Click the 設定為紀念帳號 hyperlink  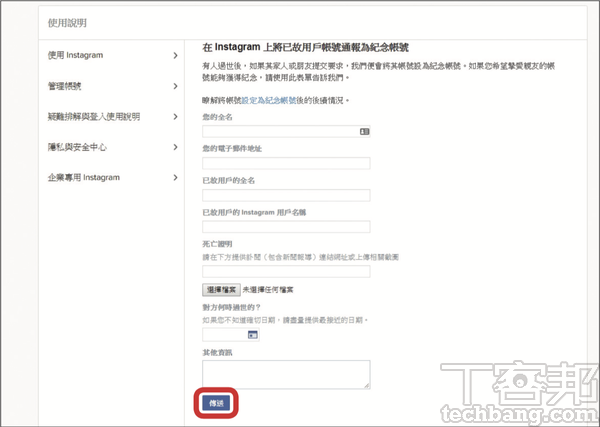[269, 101]
